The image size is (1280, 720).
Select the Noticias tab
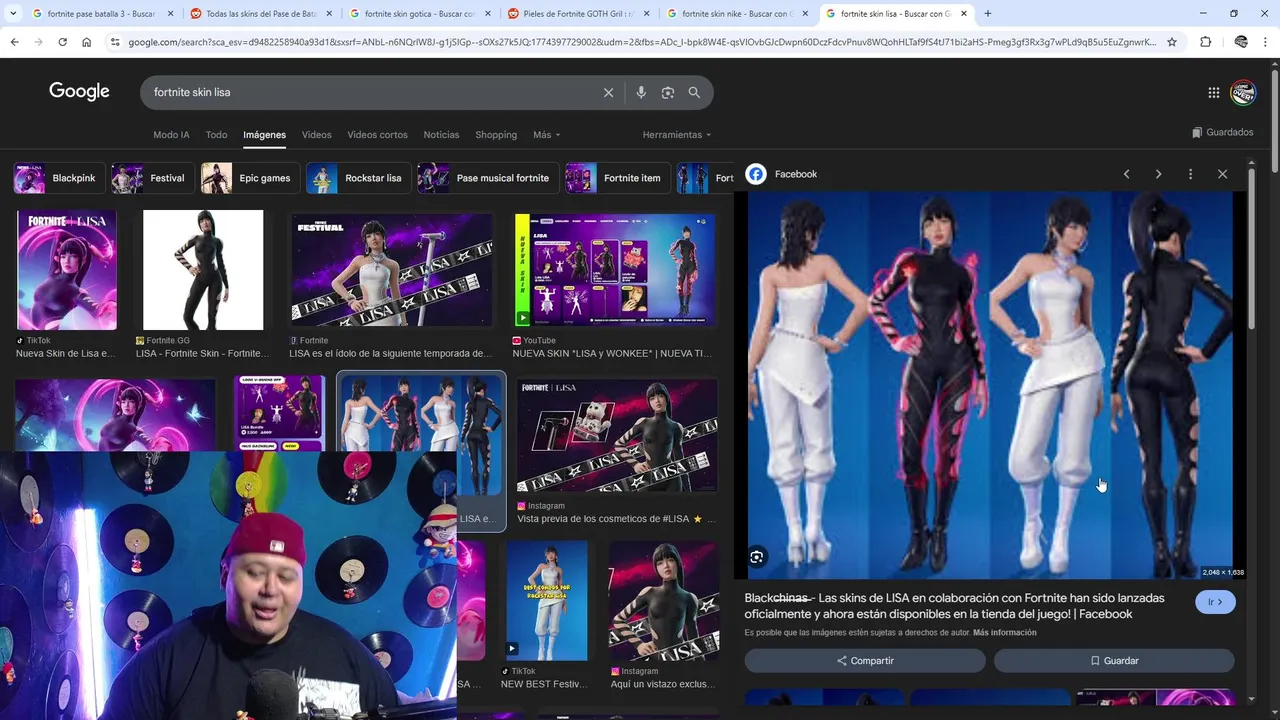(441, 135)
